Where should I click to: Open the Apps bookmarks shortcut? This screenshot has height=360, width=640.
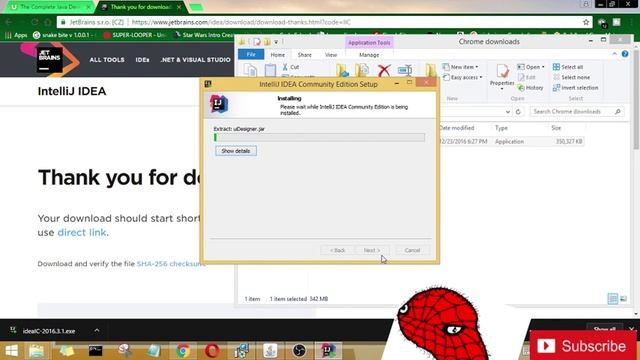click(x=16, y=35)
